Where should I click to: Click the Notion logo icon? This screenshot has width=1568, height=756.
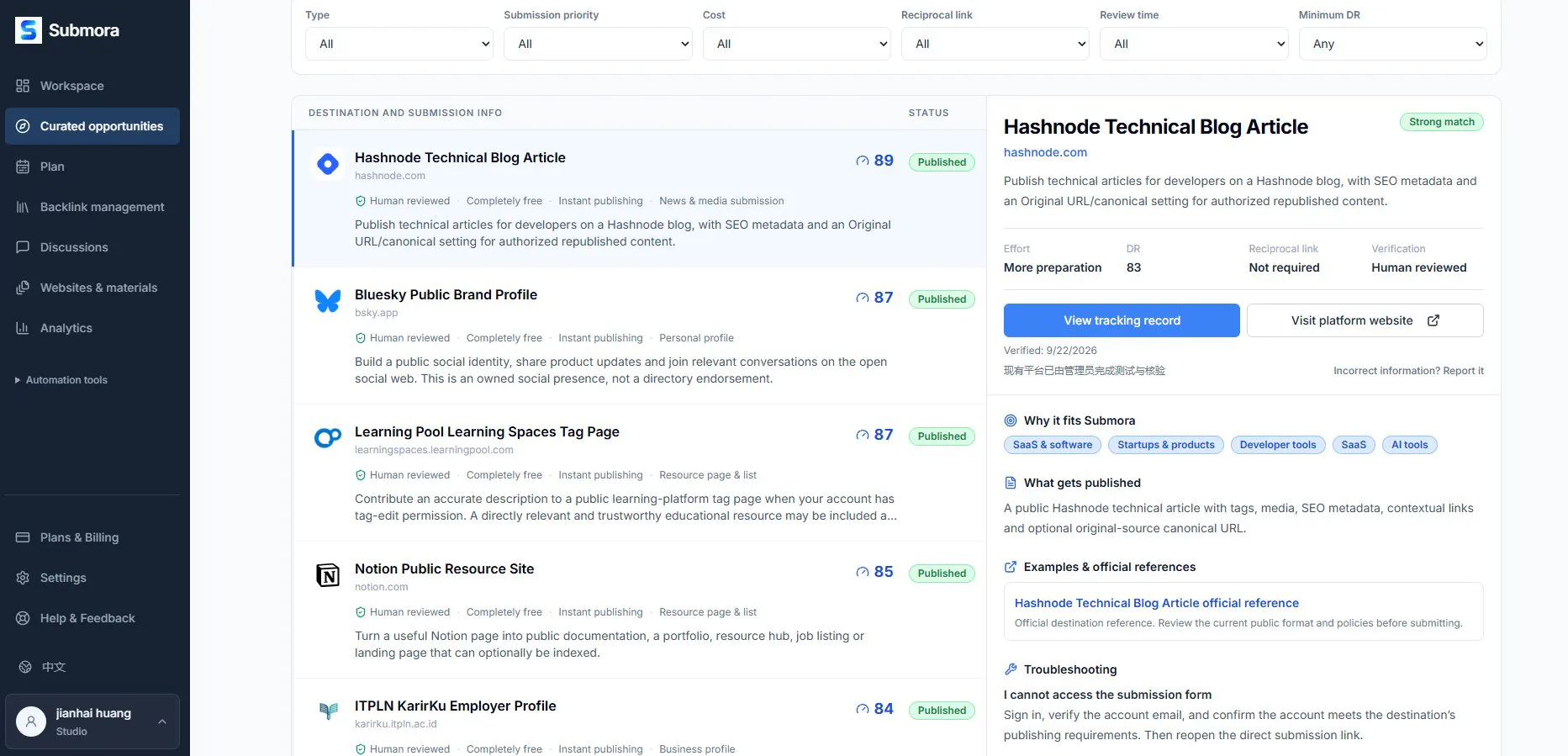(328, 575)
